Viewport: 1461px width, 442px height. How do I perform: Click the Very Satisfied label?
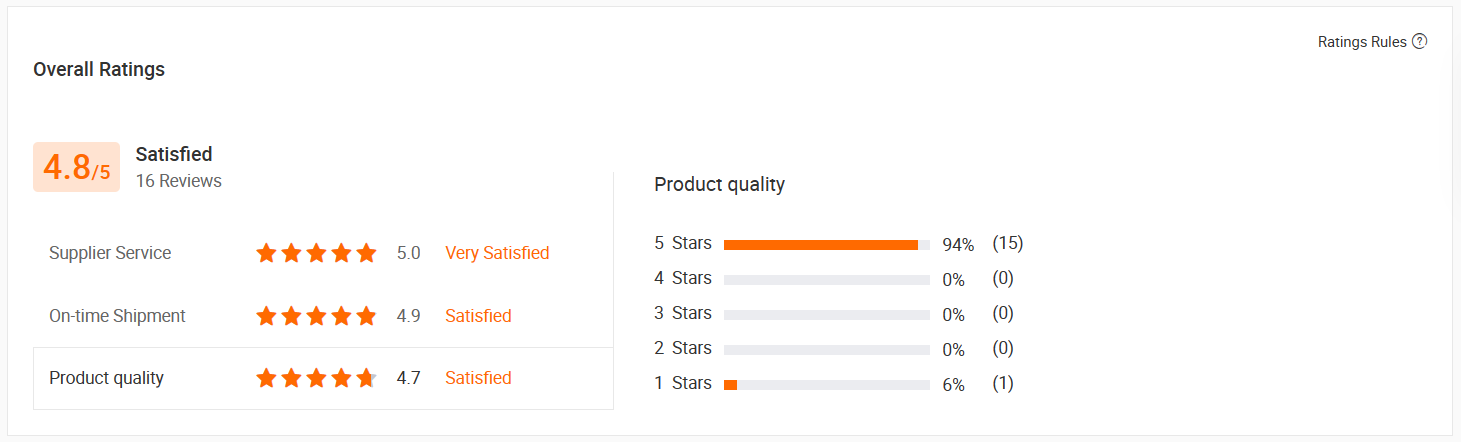pyautogui.click(x=497, y=253)
